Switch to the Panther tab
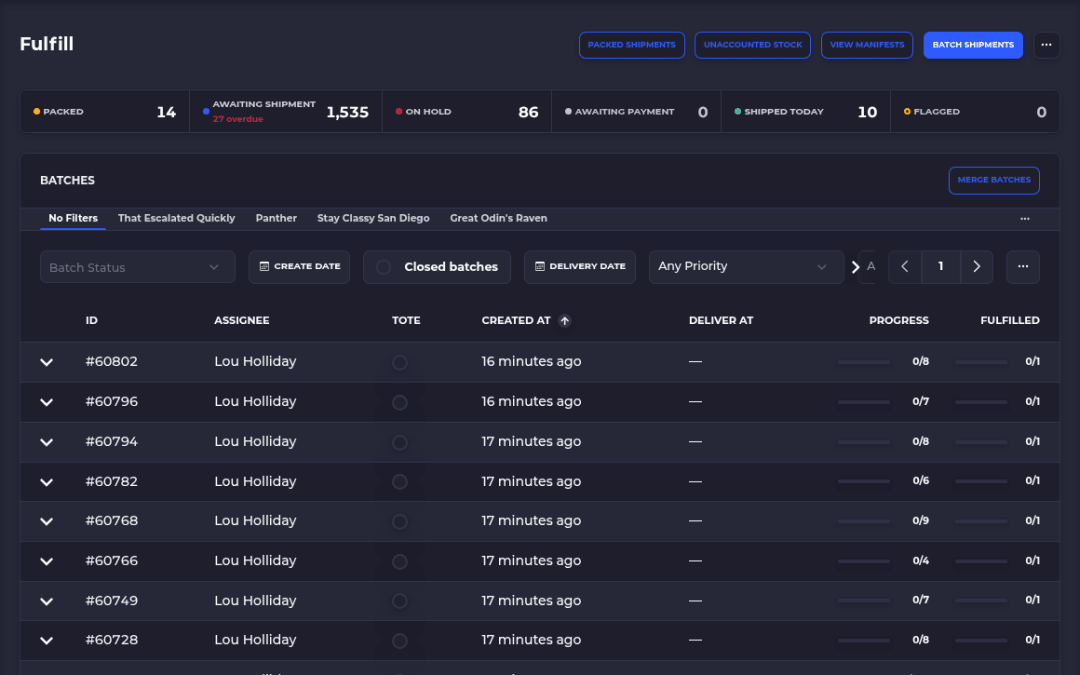 tap(276, 218)
